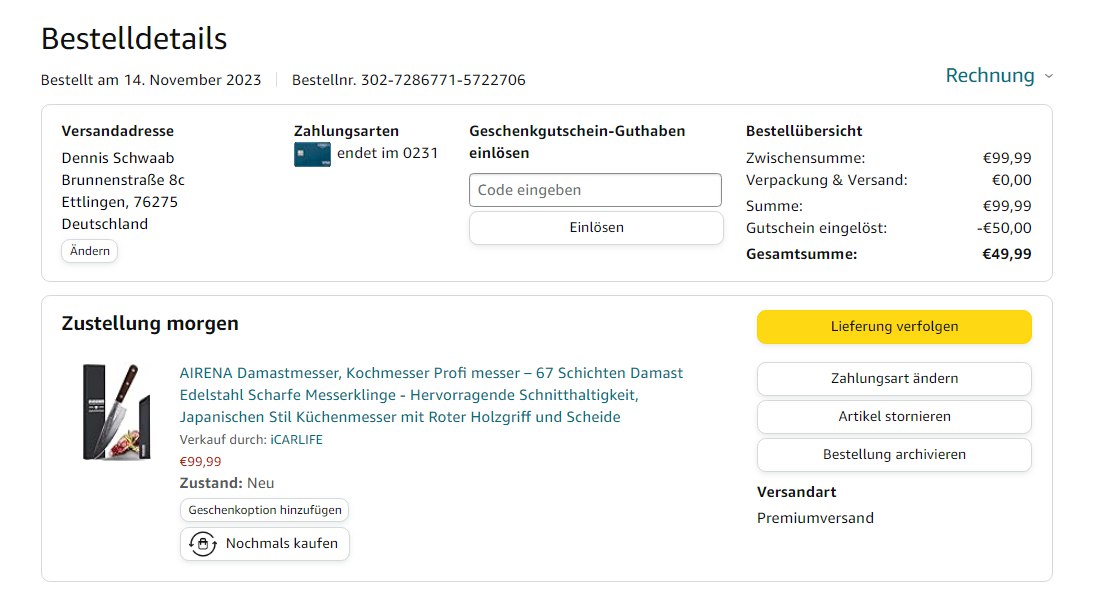
Task: Track delivery with Lieferung verfolgen
Action: pos(894,327)
